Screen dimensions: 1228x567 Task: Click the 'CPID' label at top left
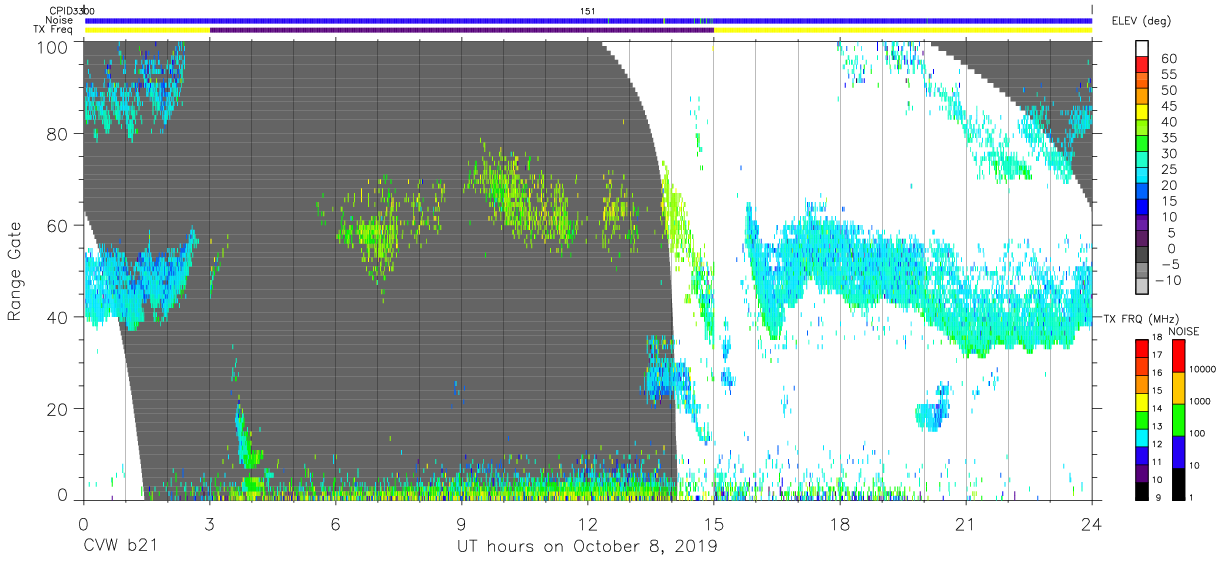(x=61, y=10)
